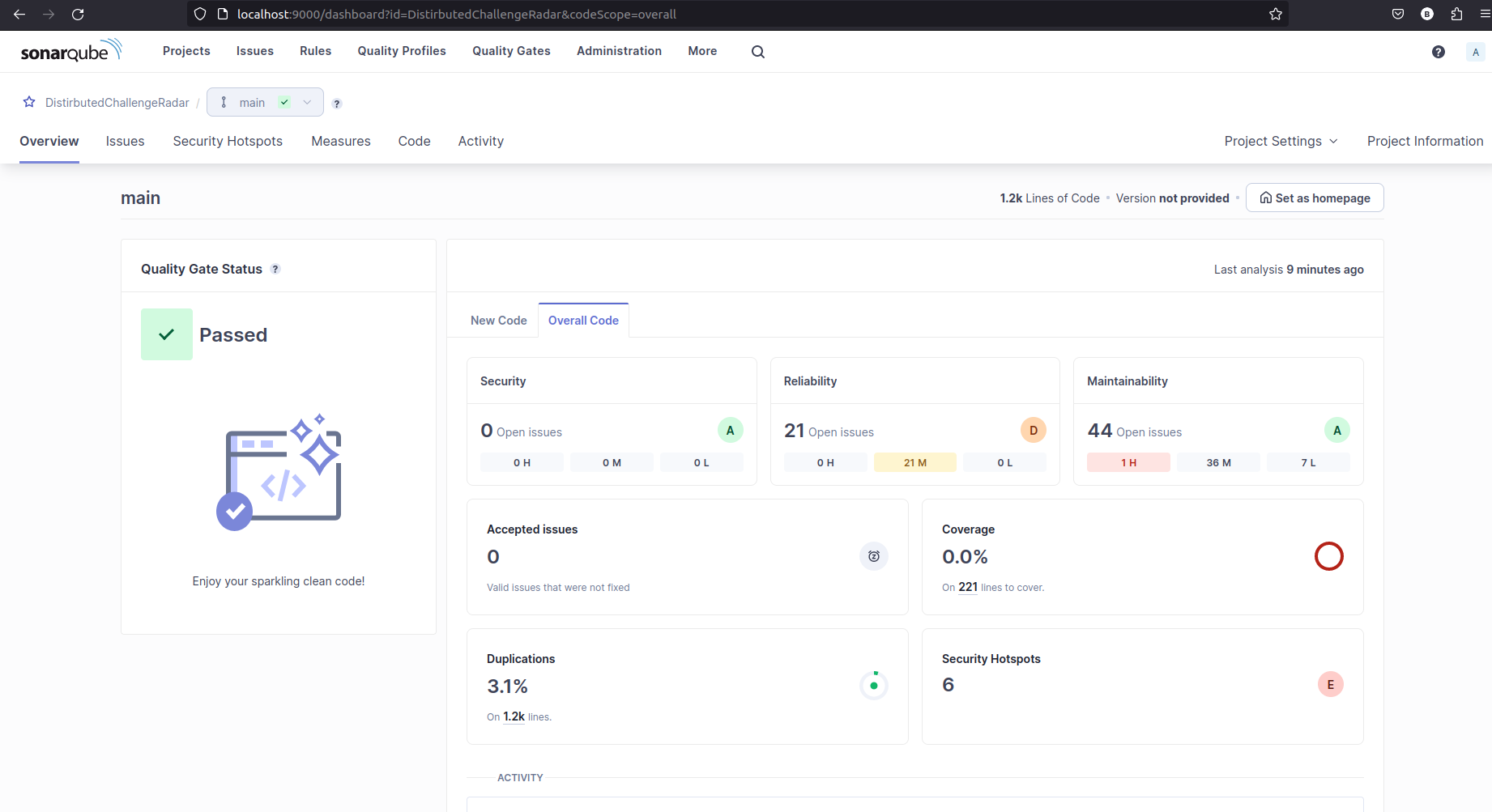Open the search magnifier icon
The image size is (1492, 812).
[758, 52]
